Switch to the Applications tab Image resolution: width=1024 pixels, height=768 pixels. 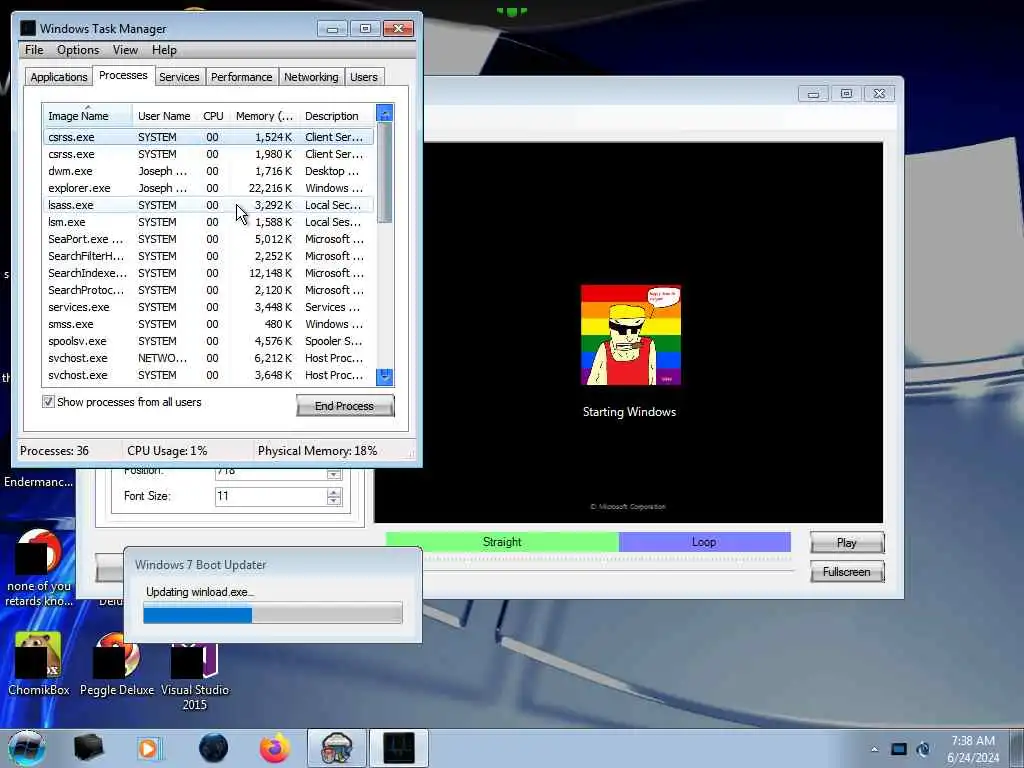pyautogui.click(x=59, y=77)
